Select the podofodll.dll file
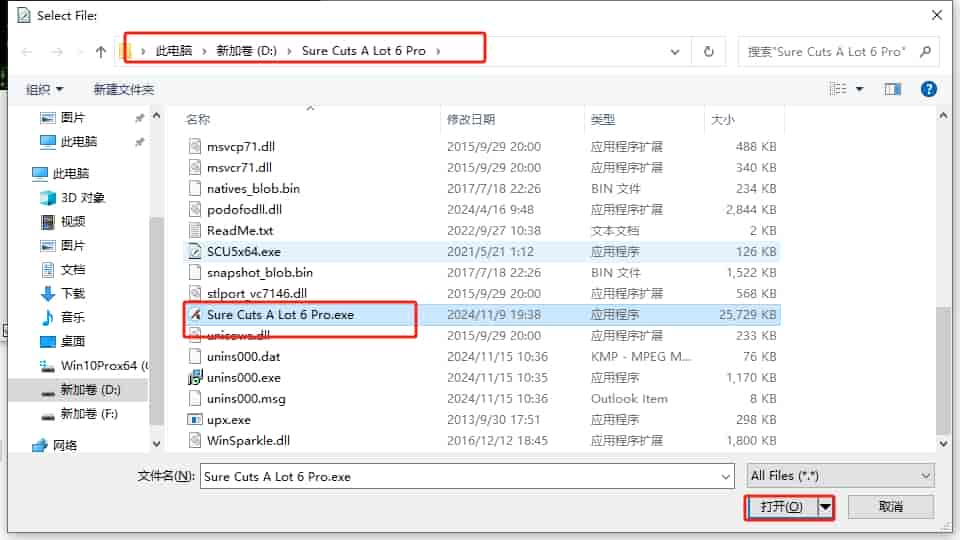Viewport: 960px width, 540px height. [244, 209]
